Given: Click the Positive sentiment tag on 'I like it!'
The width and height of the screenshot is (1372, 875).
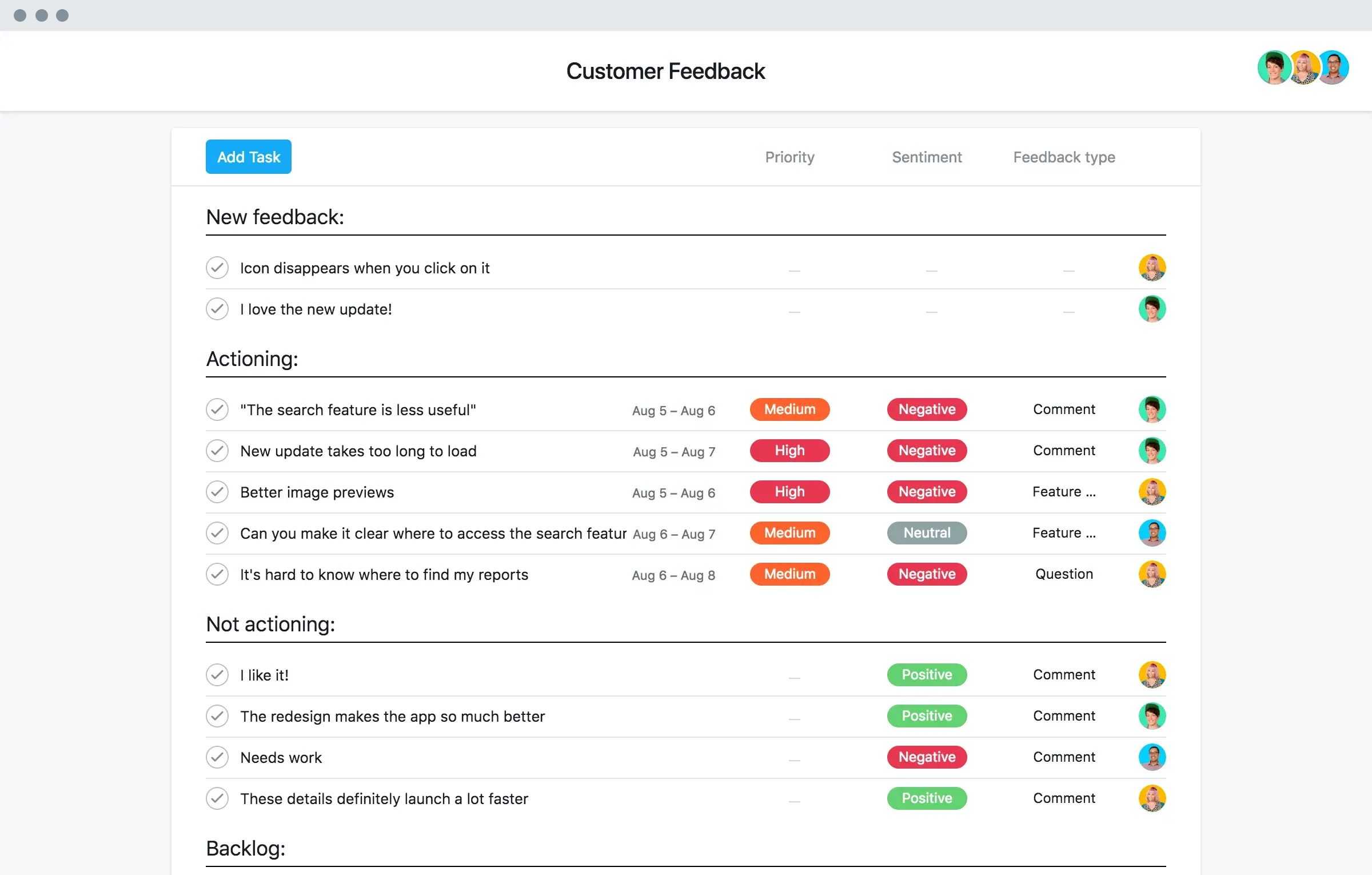Looking at the screenshot, I should [925, 674].
